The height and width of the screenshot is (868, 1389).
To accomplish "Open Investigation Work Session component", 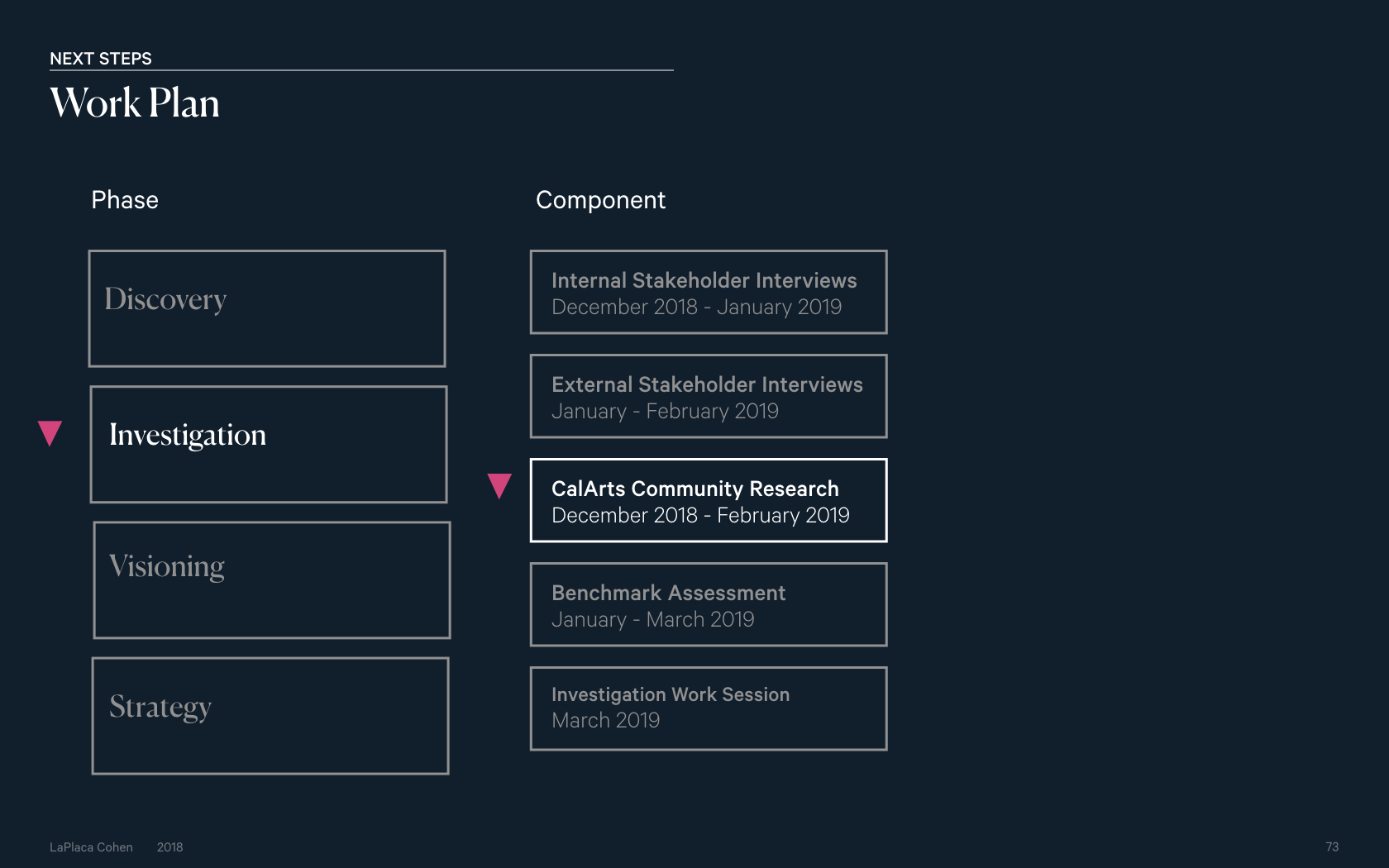I will [x=709, y=708].
